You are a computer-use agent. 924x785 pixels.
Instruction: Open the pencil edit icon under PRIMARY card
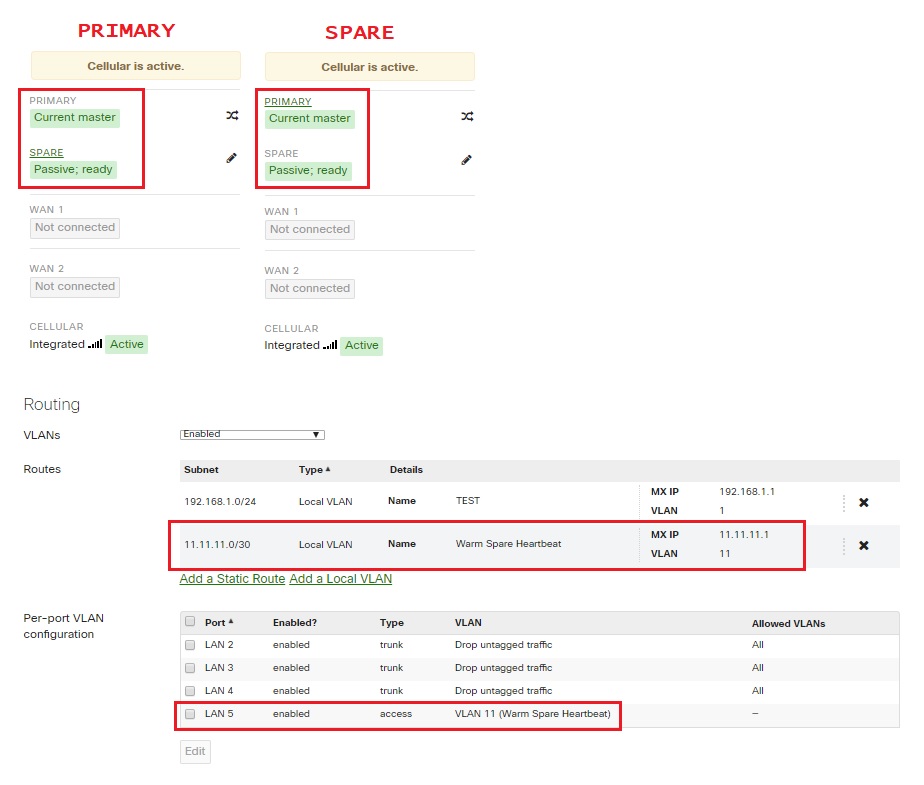pos(231,158)
